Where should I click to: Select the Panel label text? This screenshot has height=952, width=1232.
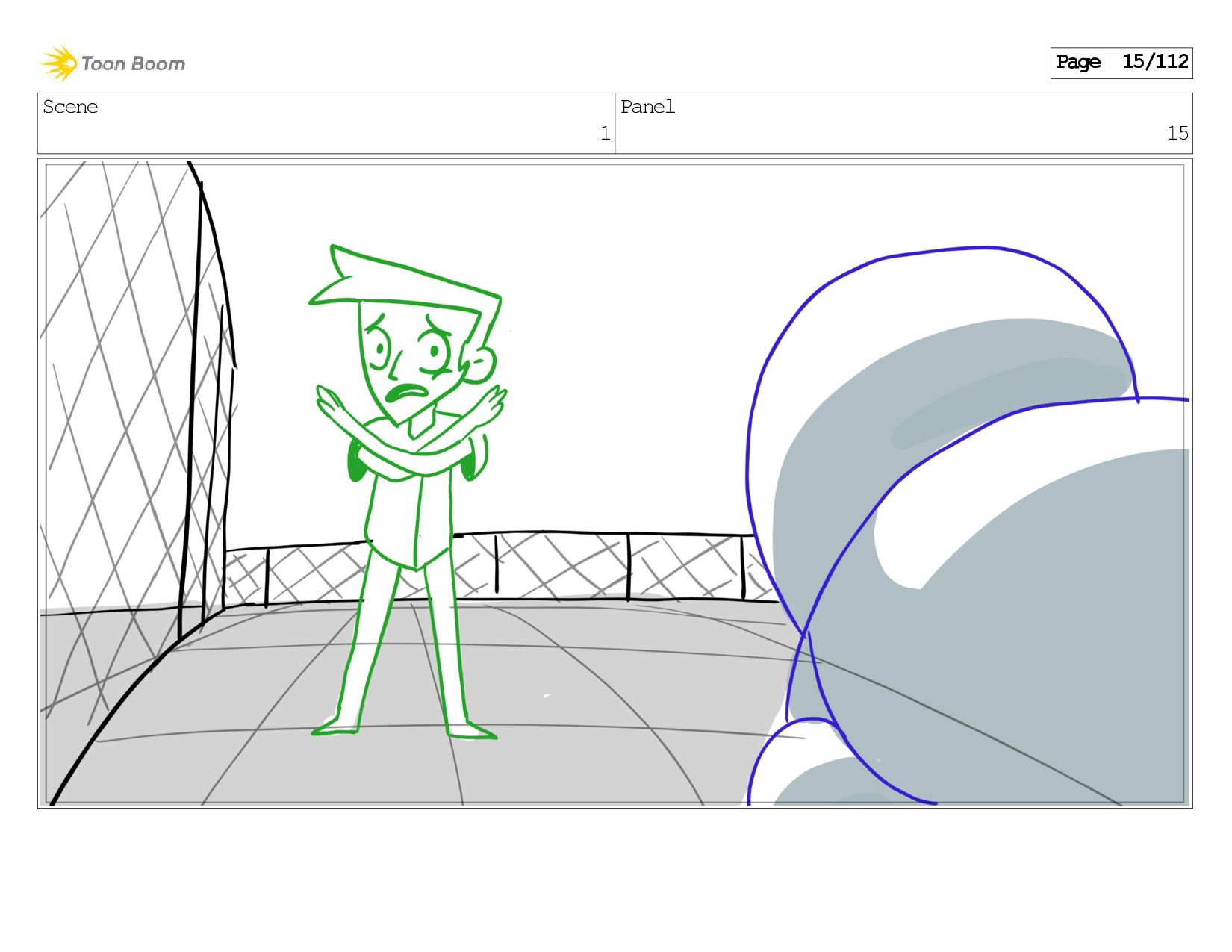[647, 107]
